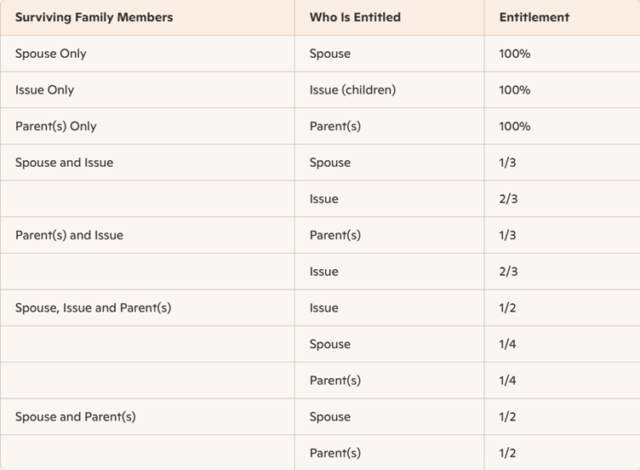Click the 'Spouse, Issue and Parent(s)' cell

(x=93, y=308)
